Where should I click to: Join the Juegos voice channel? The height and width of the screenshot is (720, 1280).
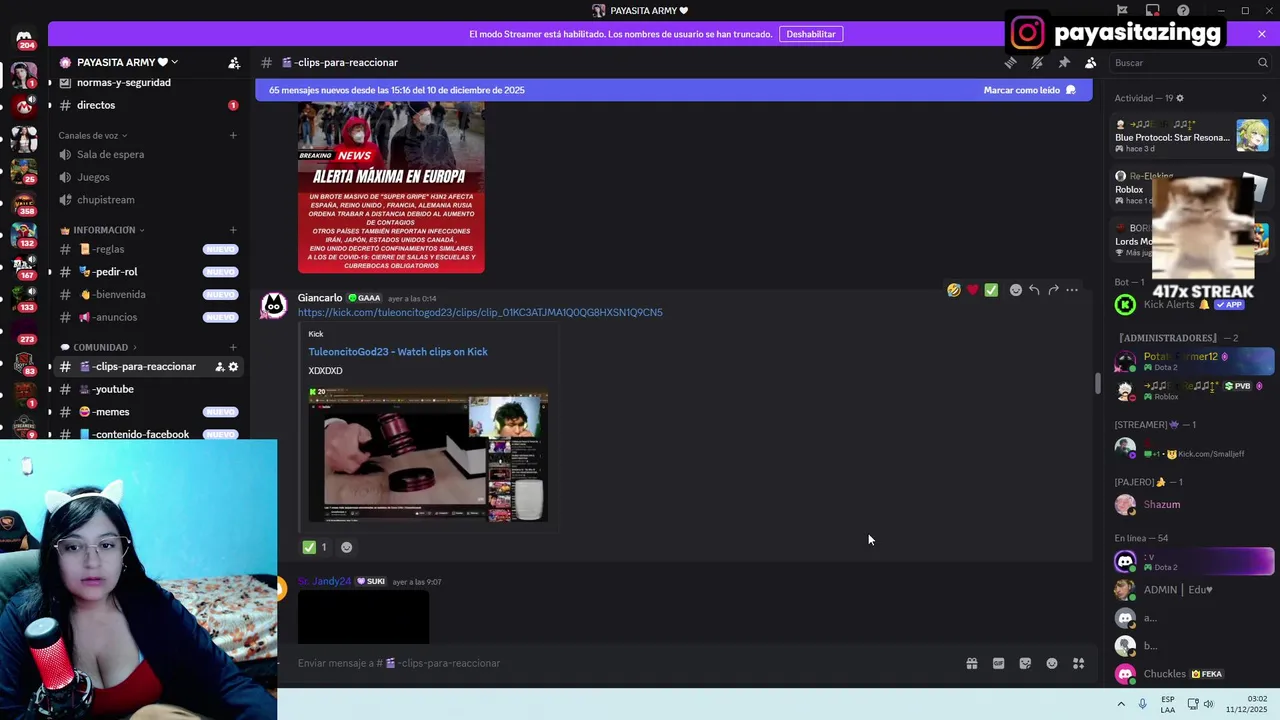pos(148,177)
